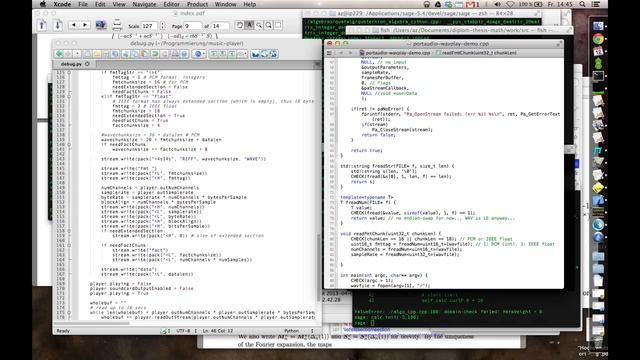Screen dimensions: 640x360
Task: Click grey forward arrow in debug.py toolbar
Action: tap(68, 54)
